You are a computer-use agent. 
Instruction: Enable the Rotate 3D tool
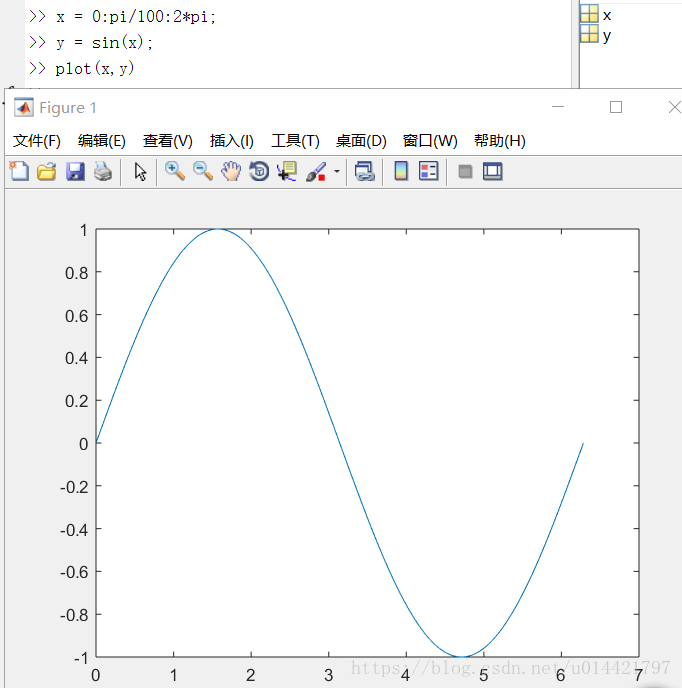[259, 171]
